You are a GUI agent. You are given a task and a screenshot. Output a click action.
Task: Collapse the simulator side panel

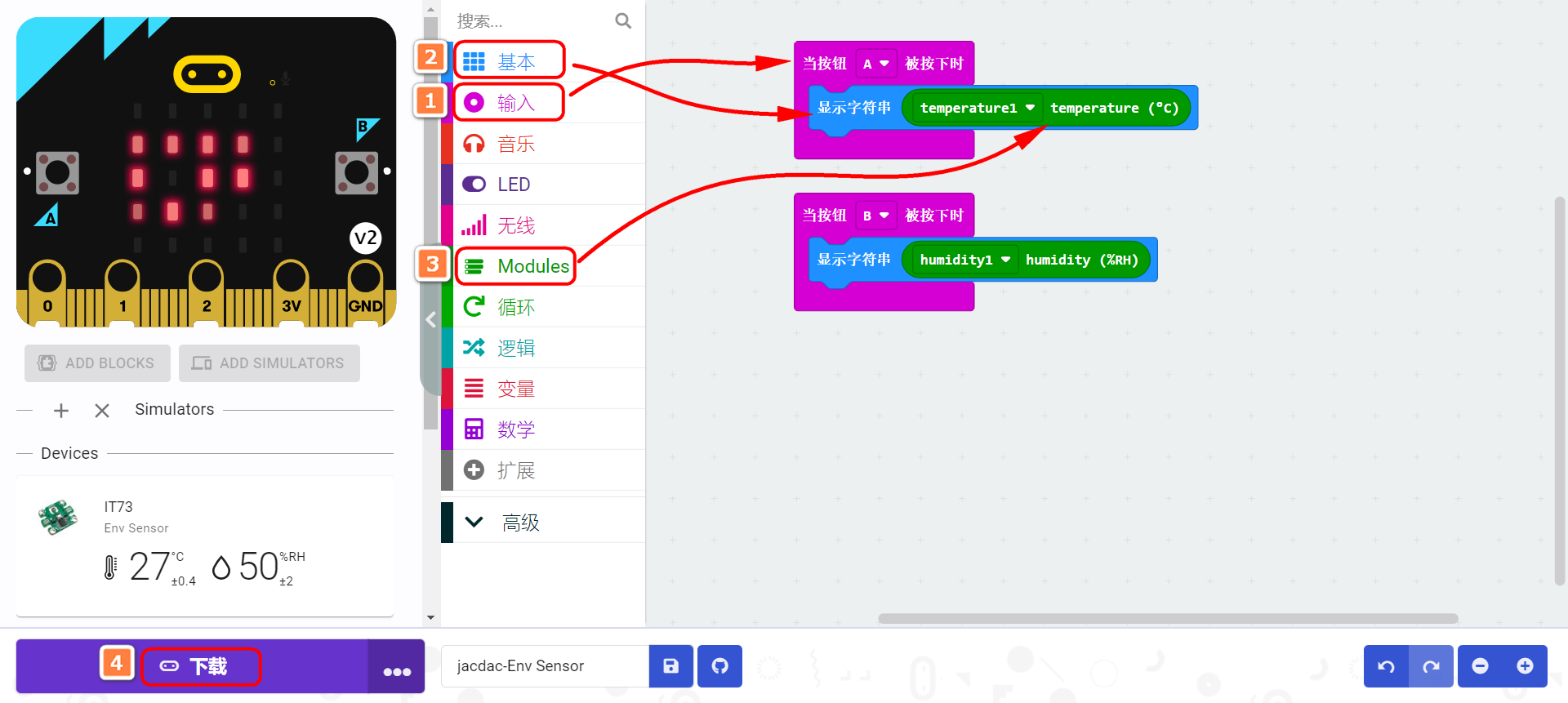[x=430, y=320]
